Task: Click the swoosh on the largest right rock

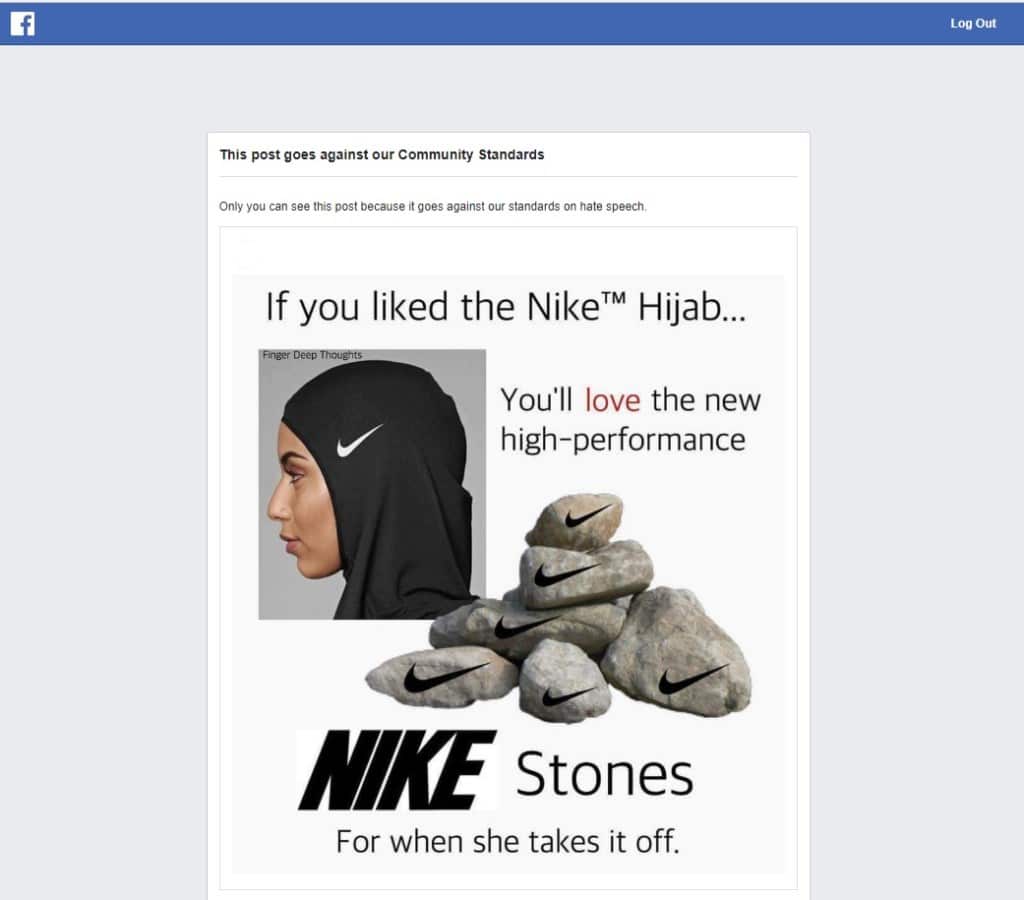Action: click(692, 679)
